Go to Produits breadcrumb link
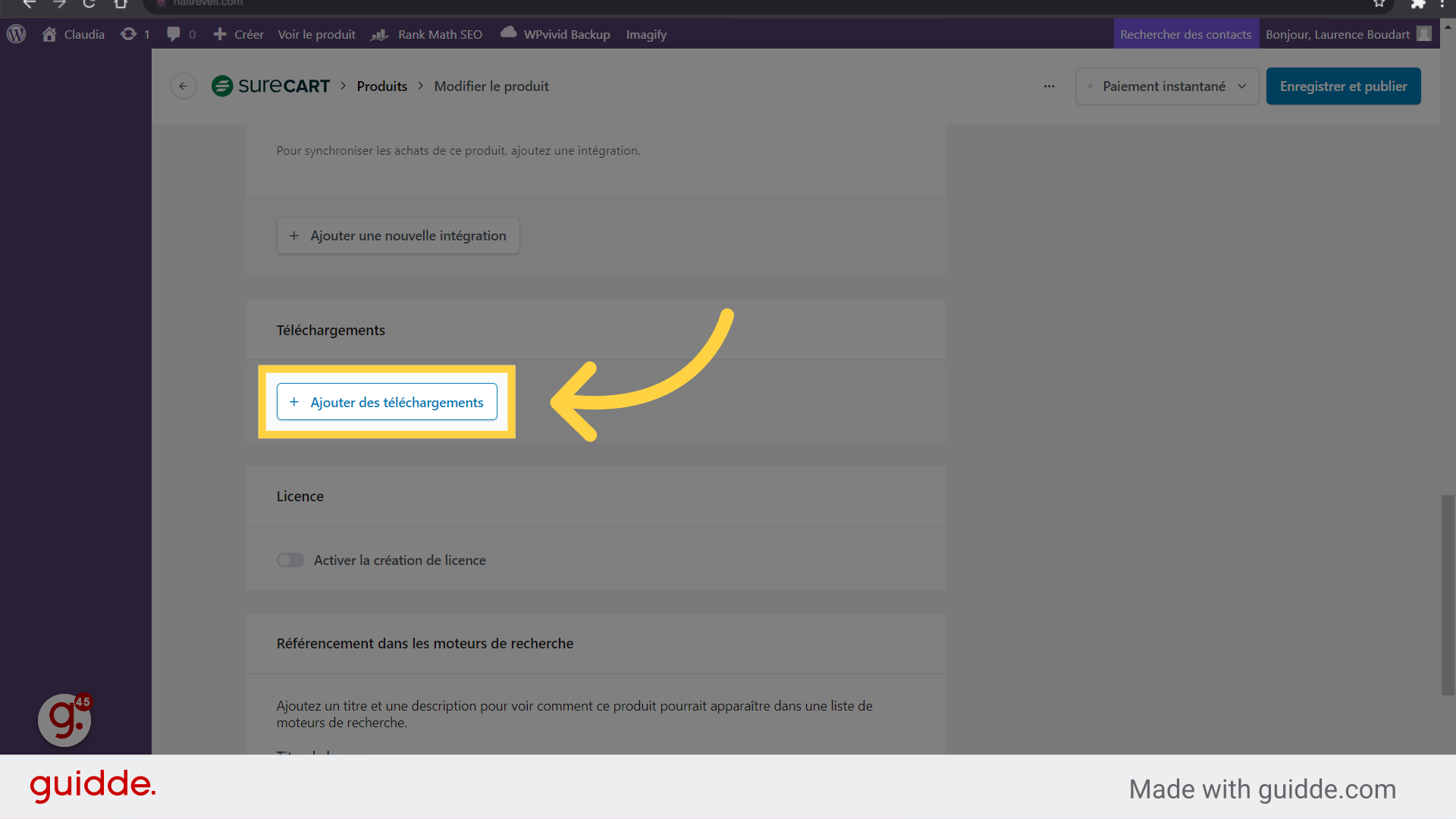Viewport: 1456px width, 819px height. pos(382,86)
